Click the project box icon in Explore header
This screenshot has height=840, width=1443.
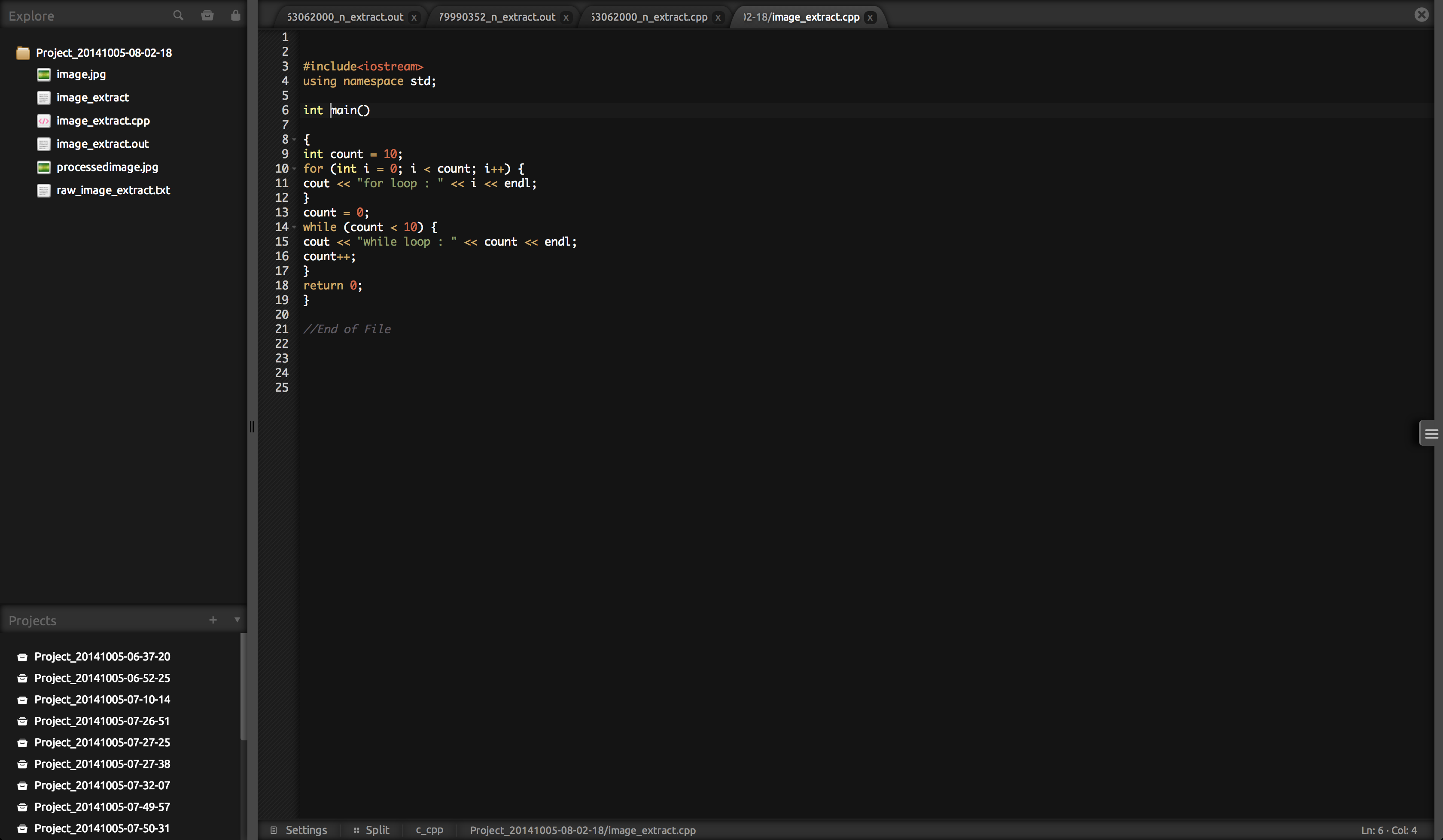tap(207, 15)
